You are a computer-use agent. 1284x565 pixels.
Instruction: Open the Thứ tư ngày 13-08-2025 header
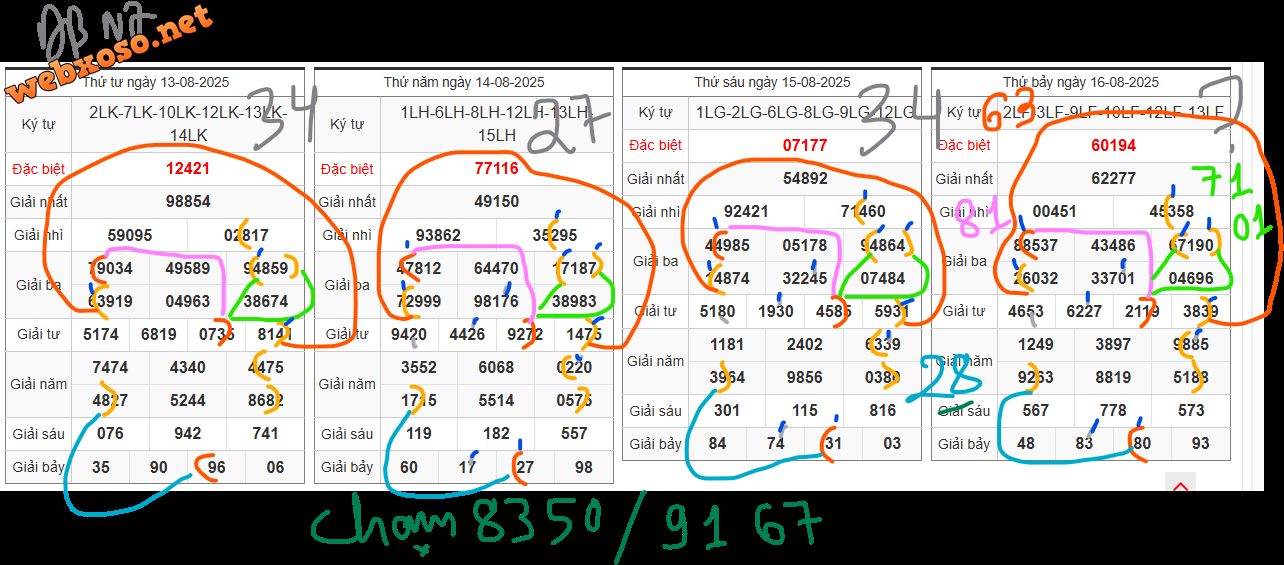point(155,82)
